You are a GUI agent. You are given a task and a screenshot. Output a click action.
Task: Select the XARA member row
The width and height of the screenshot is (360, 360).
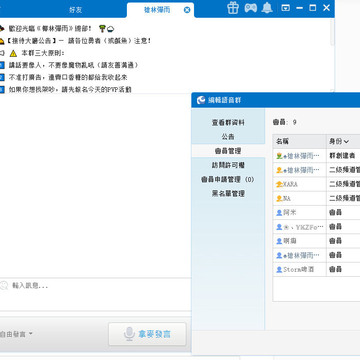(x=316, y=184)
